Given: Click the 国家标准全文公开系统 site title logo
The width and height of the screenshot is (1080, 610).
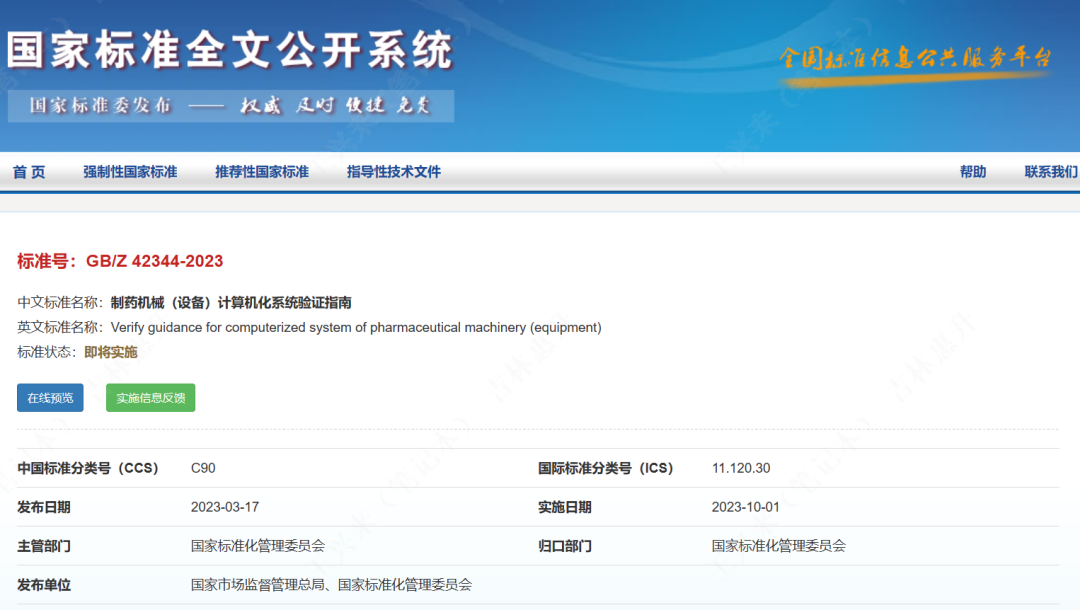Looking at the screenshot, I should point(230,50).
